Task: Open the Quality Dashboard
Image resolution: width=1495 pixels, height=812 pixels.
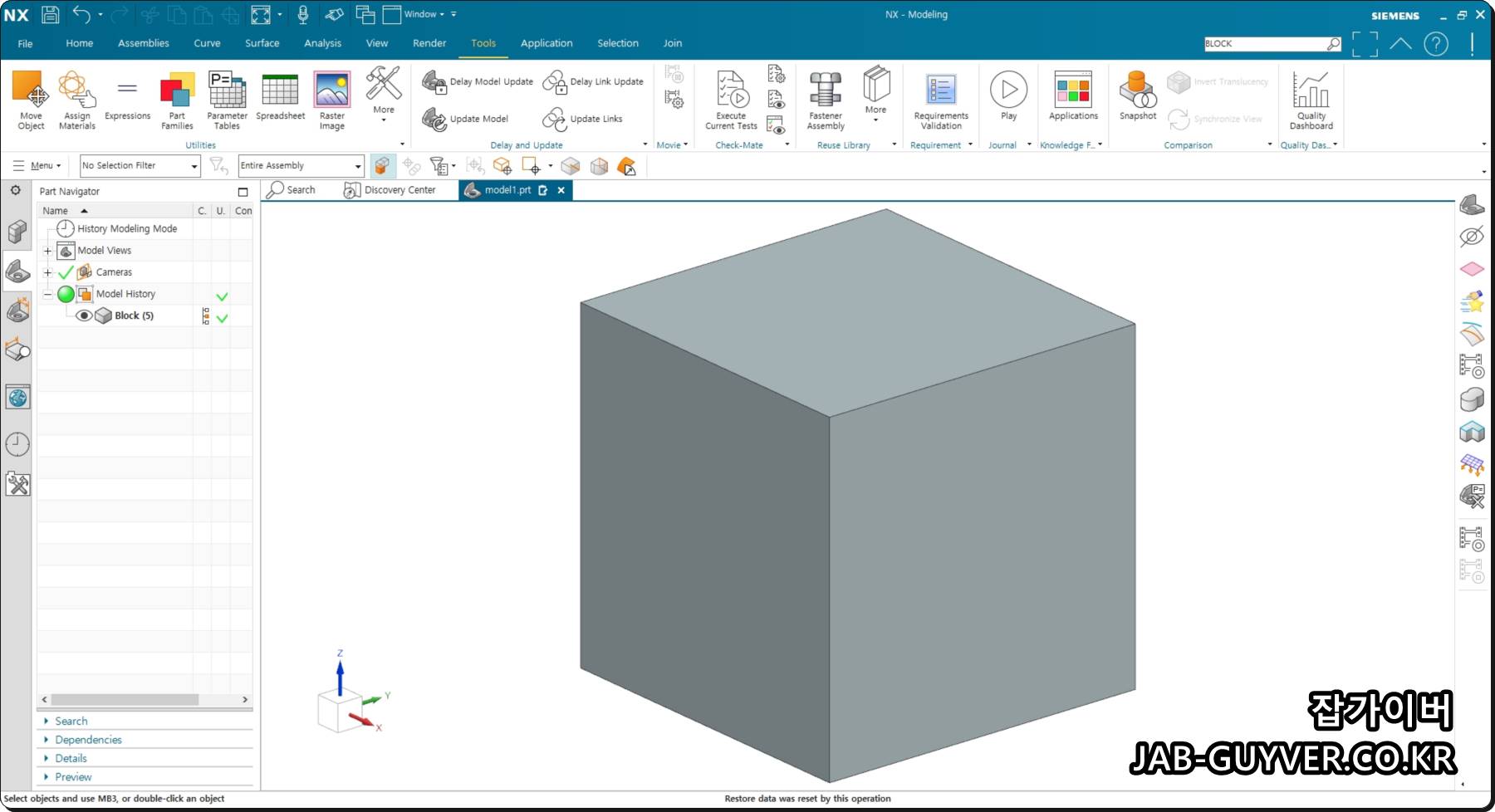Action: point(1311,100)
